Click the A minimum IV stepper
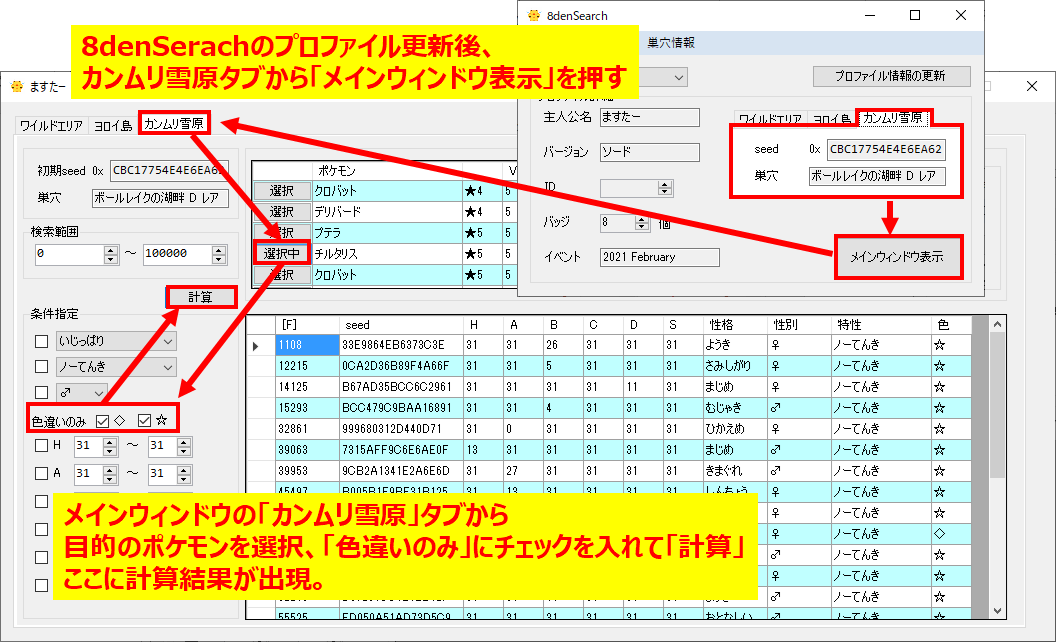This screenshot has height=642, width=1056. (x=110, y=474)
